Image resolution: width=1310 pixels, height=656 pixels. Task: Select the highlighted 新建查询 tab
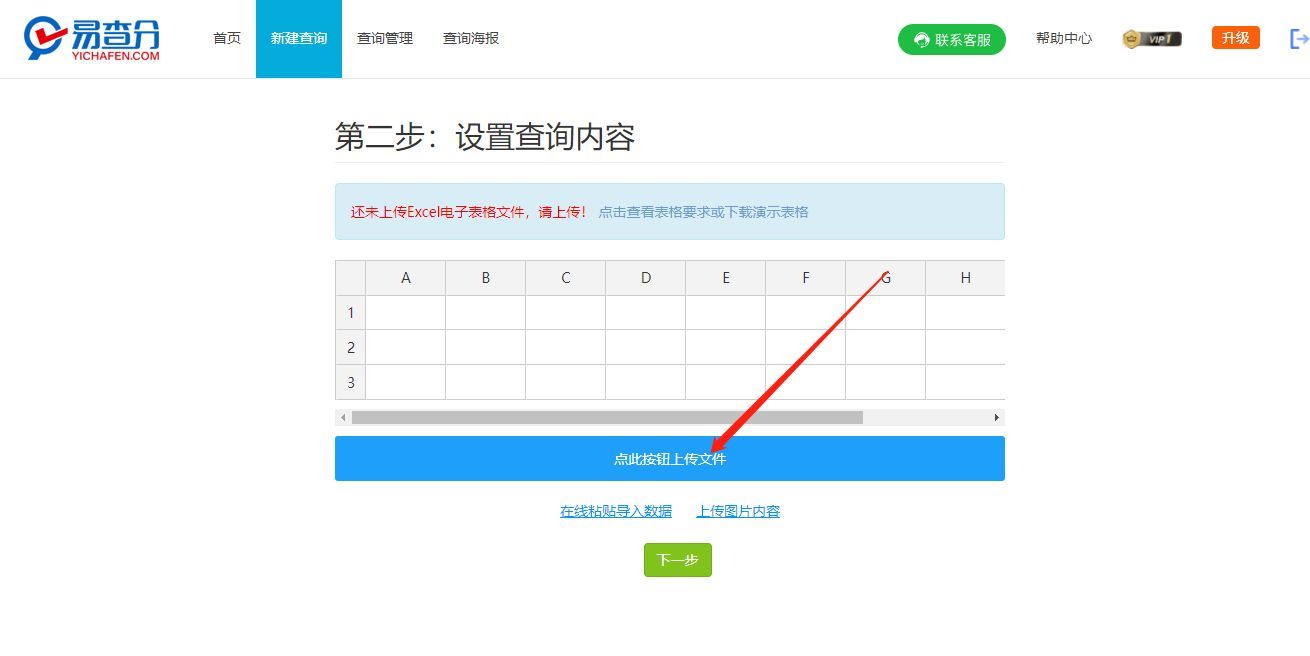299,38
